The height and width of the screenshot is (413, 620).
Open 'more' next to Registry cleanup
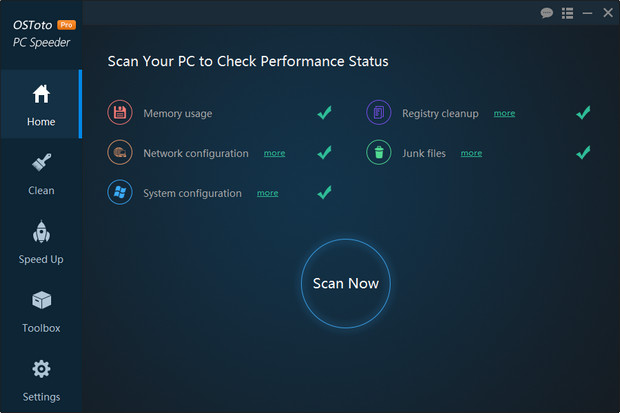point(504,113)
